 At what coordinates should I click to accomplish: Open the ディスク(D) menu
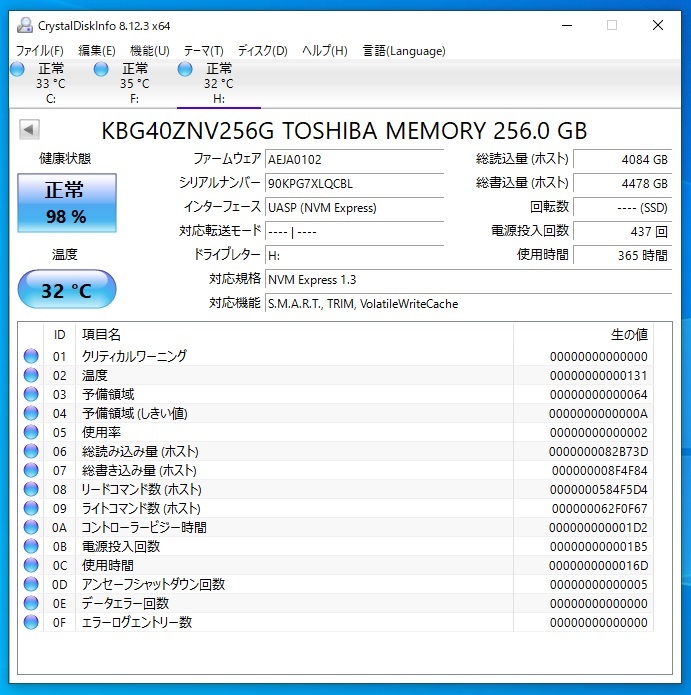(x=262, y=51)
